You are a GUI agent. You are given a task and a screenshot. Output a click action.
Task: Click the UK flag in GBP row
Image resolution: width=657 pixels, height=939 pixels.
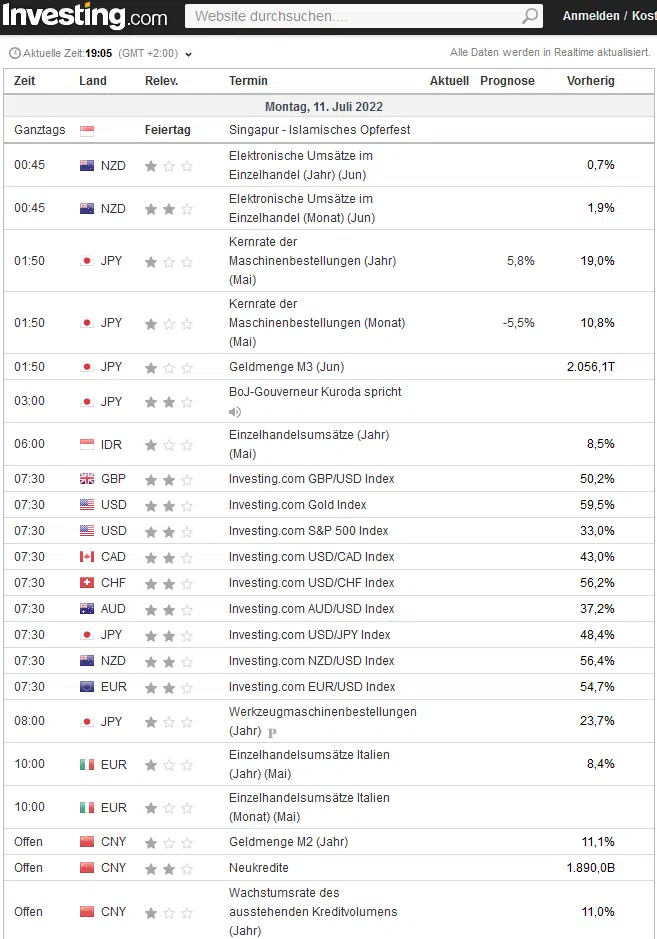(x=87, y=479)
